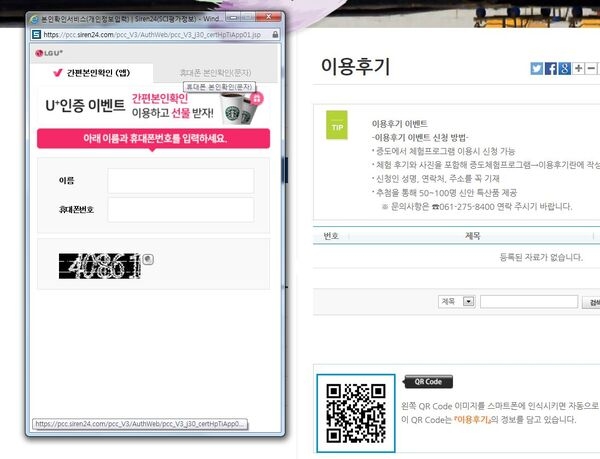Open the 제목 search dropdown
Image resolution: width=600 pixels, height=459 pixels.
(457, 301)
